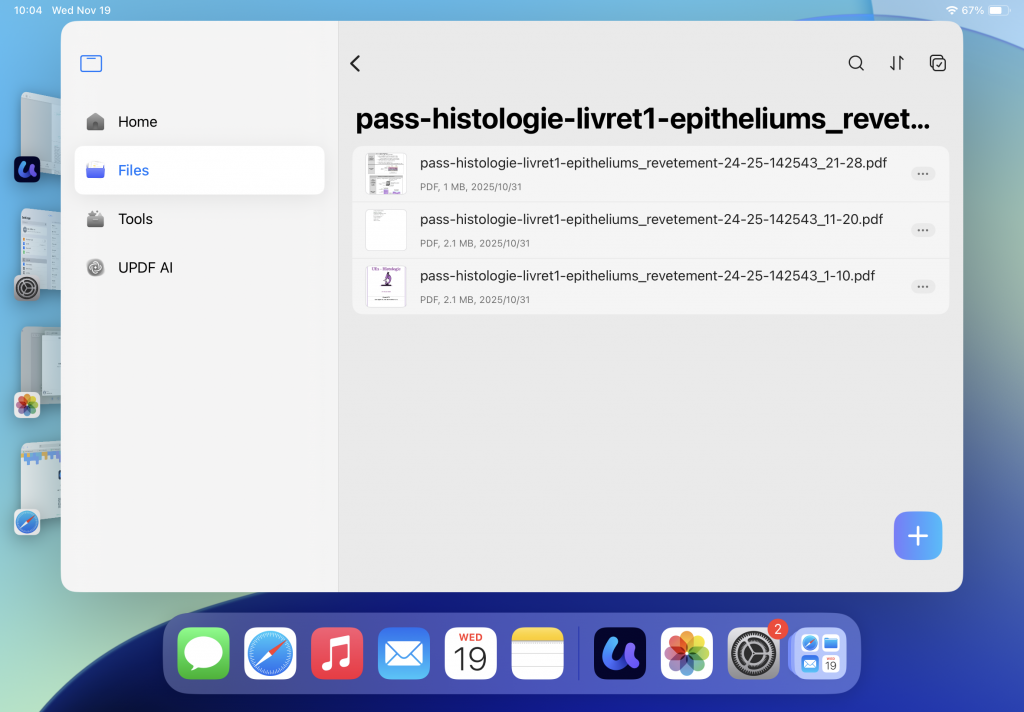Click the 1-10.pdf thumbnail preview

[386, 286]
